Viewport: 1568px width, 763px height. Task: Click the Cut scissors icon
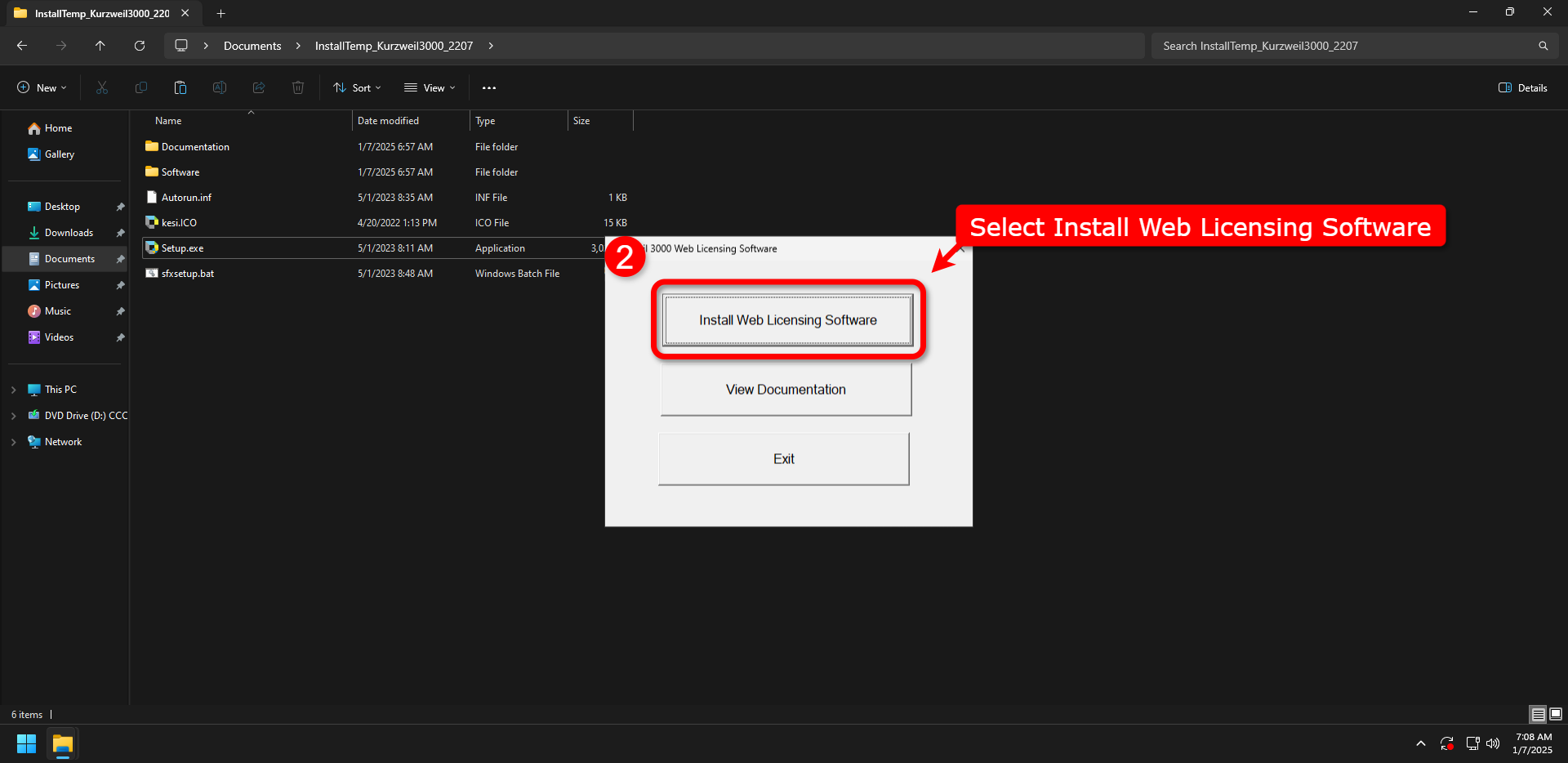click(x=102, y=88)
